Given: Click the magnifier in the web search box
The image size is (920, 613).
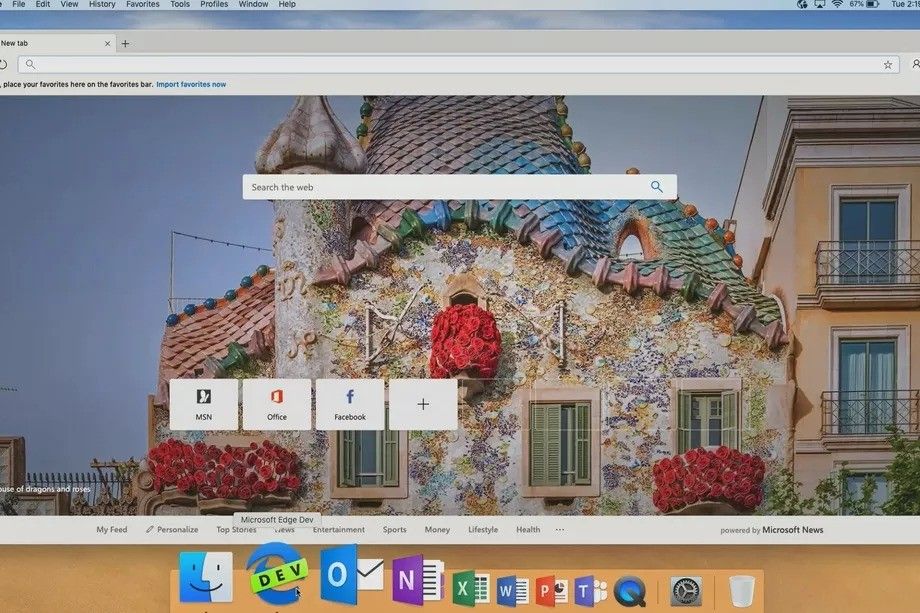Looking at the screenshot, I should tap(657, 186).
